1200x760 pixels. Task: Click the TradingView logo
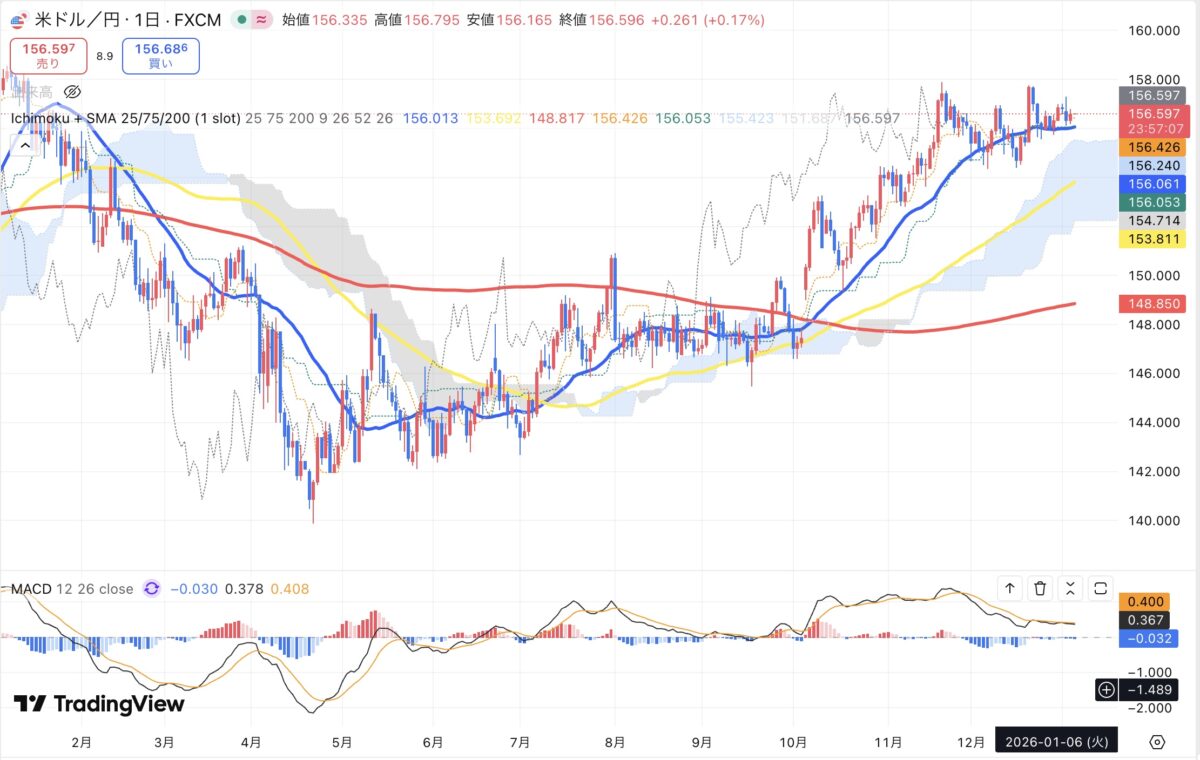[99, 704]
